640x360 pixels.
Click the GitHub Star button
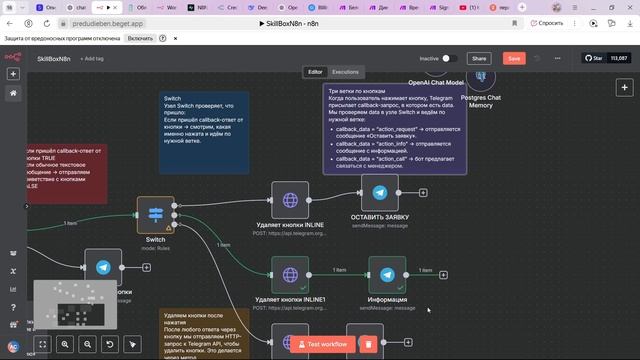593,58
